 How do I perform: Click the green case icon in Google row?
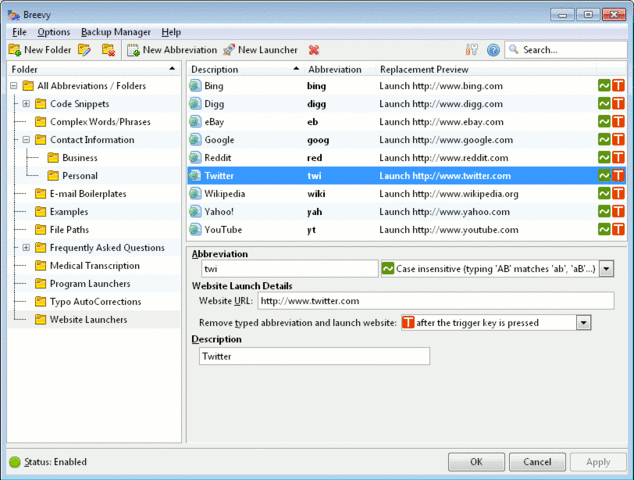(x=604, y=140)
